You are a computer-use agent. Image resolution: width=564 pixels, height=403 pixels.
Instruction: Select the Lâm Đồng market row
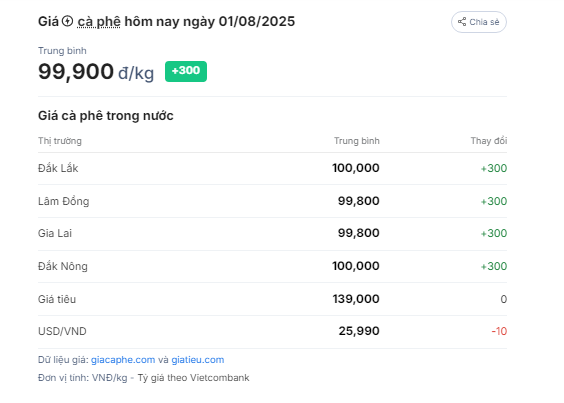click(272, 201)
